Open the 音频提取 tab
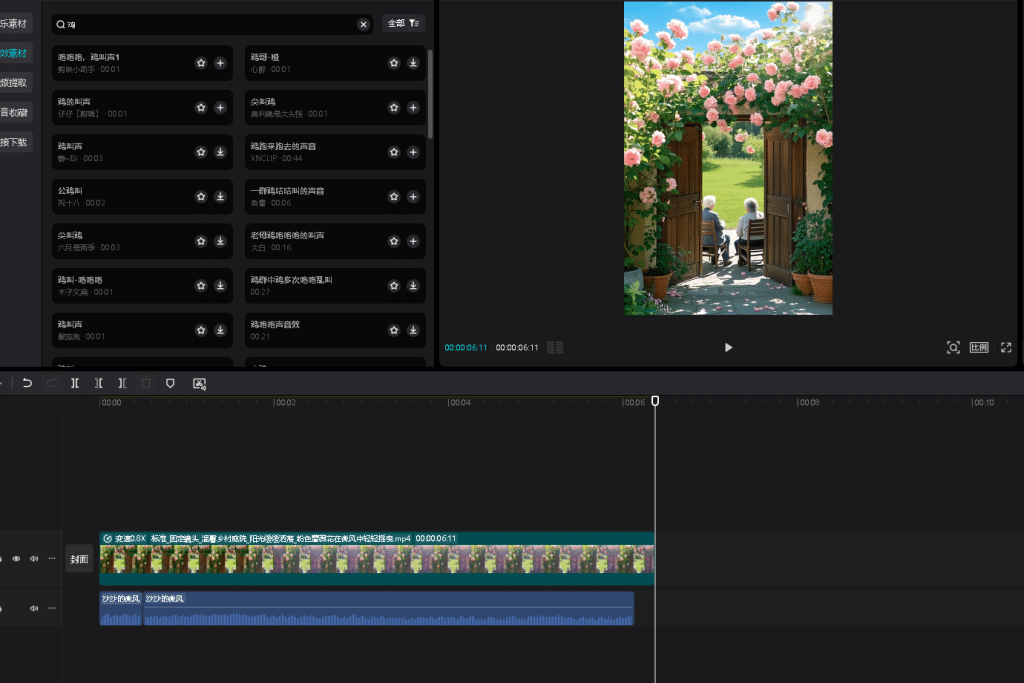The width and height of the screenshot is (1024, 683). (14, 83)
